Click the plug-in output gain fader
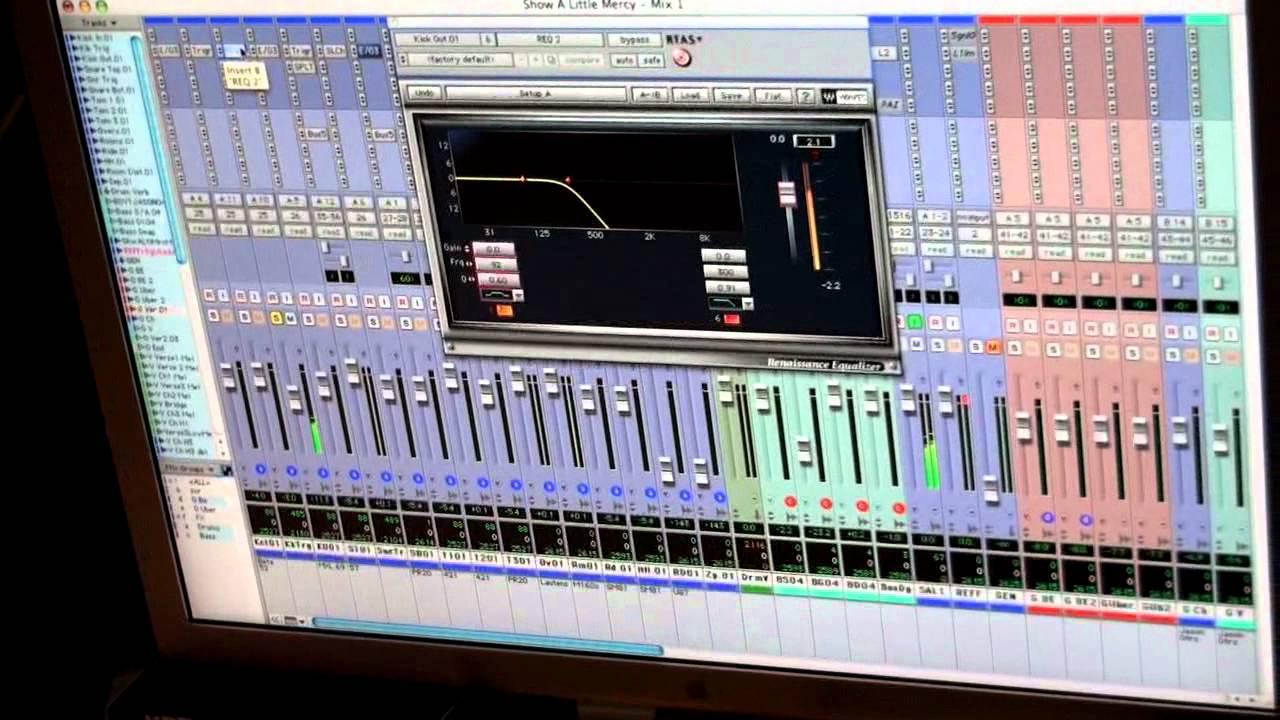 (x=787, y=193)
